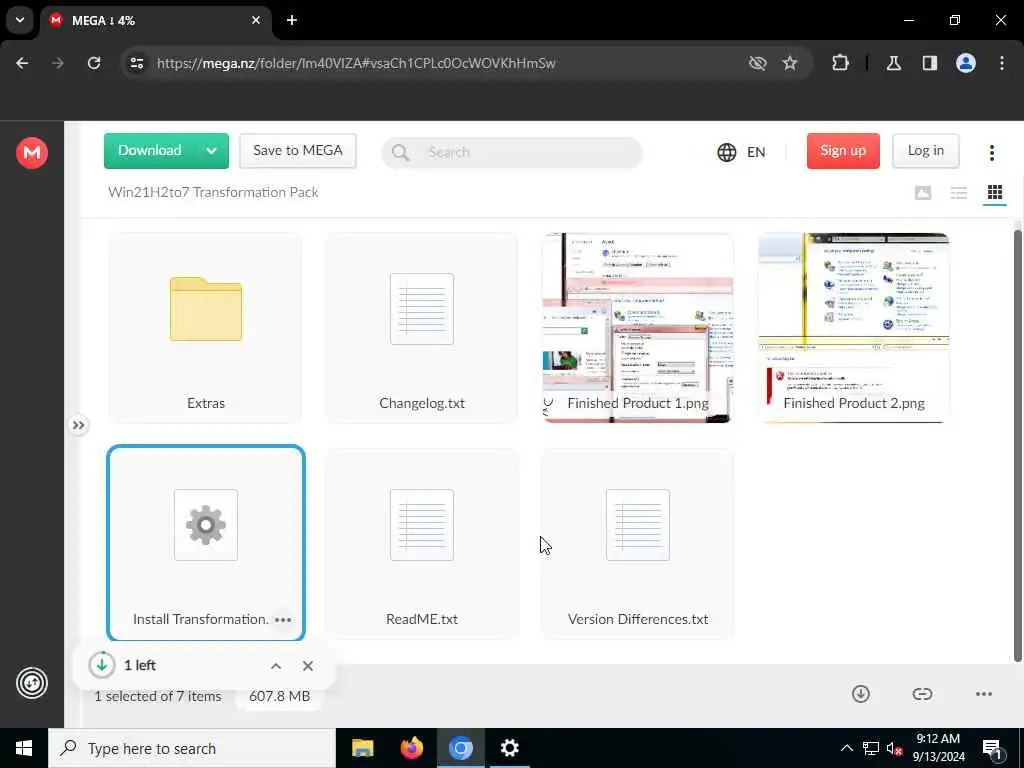Click the Win21H2to7 Transformation Pack breadcrumb
The image size is (1024, 768).
213,192
